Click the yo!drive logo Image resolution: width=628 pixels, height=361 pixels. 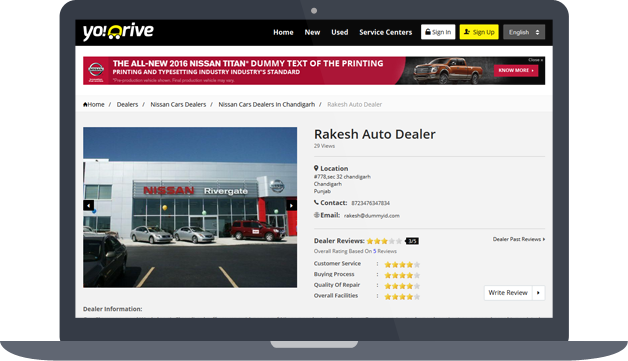pos(118,32)
